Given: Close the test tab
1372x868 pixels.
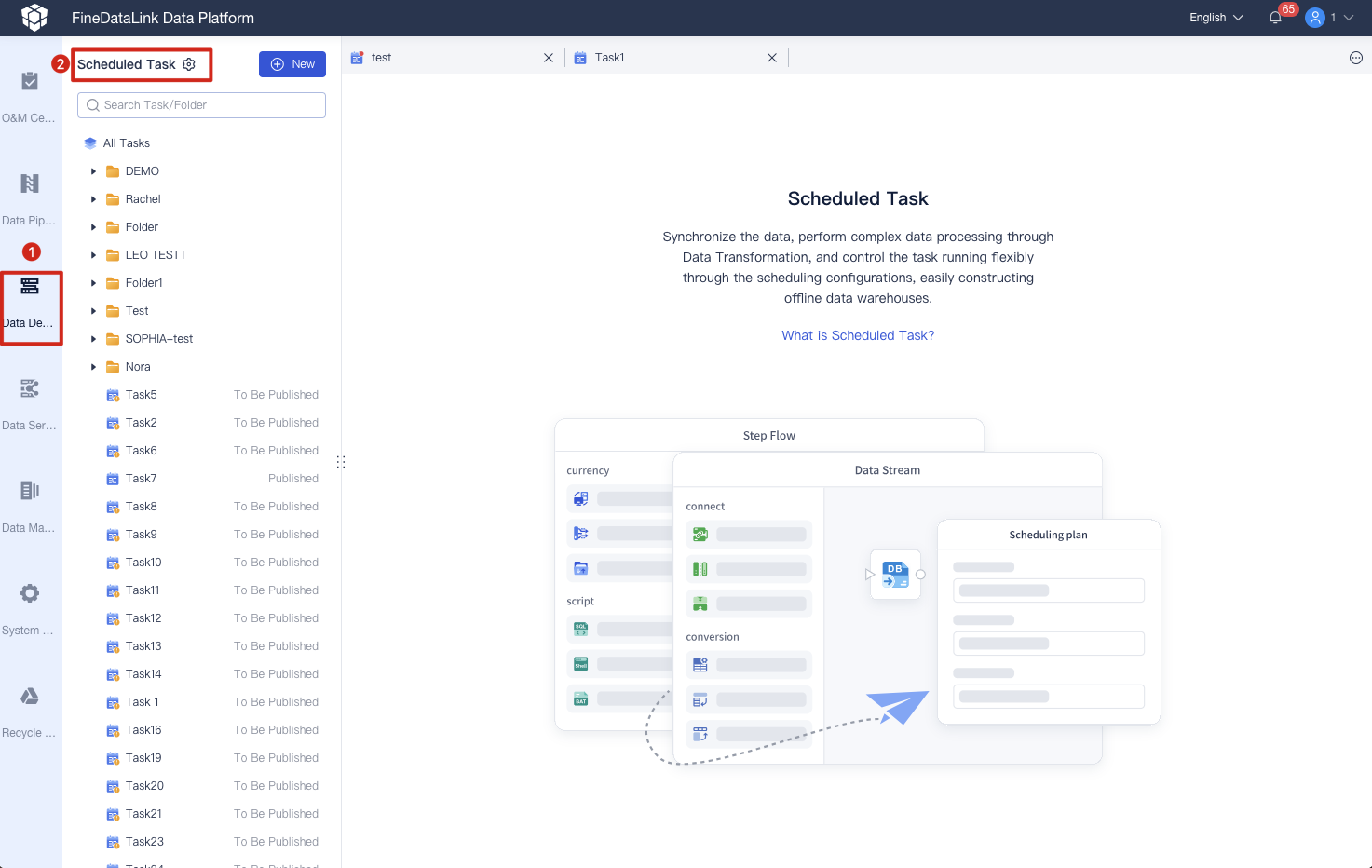Looking at the screenshot, I should click(x=549, y=58).
